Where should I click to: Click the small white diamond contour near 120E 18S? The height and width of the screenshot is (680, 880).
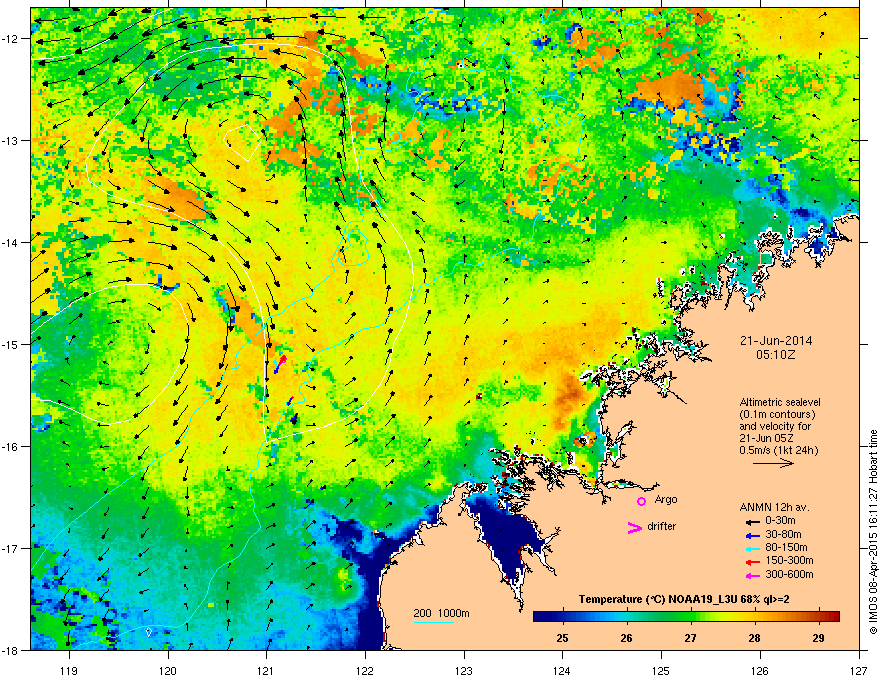(148, 632)
